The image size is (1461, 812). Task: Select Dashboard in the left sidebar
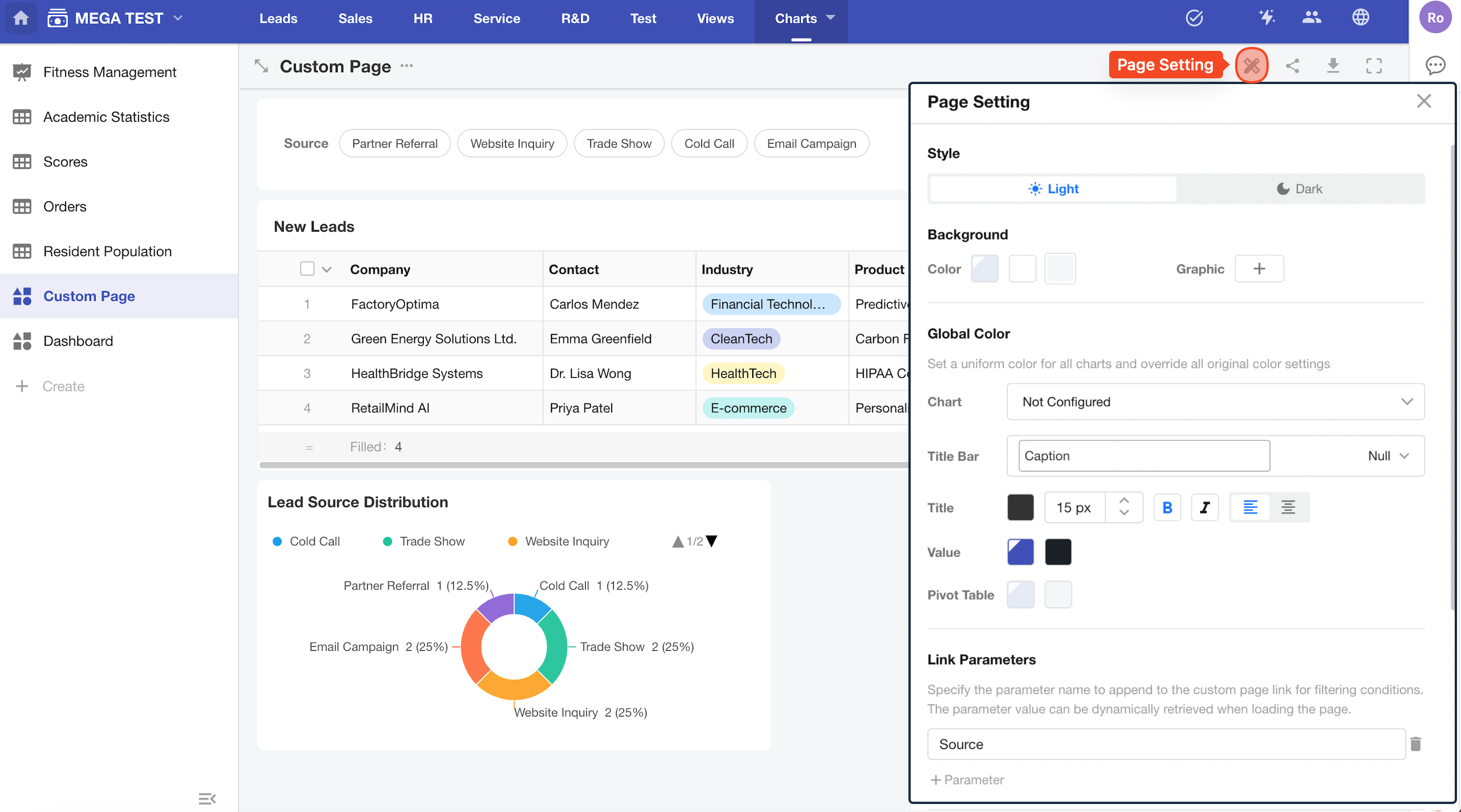[78, 341]
